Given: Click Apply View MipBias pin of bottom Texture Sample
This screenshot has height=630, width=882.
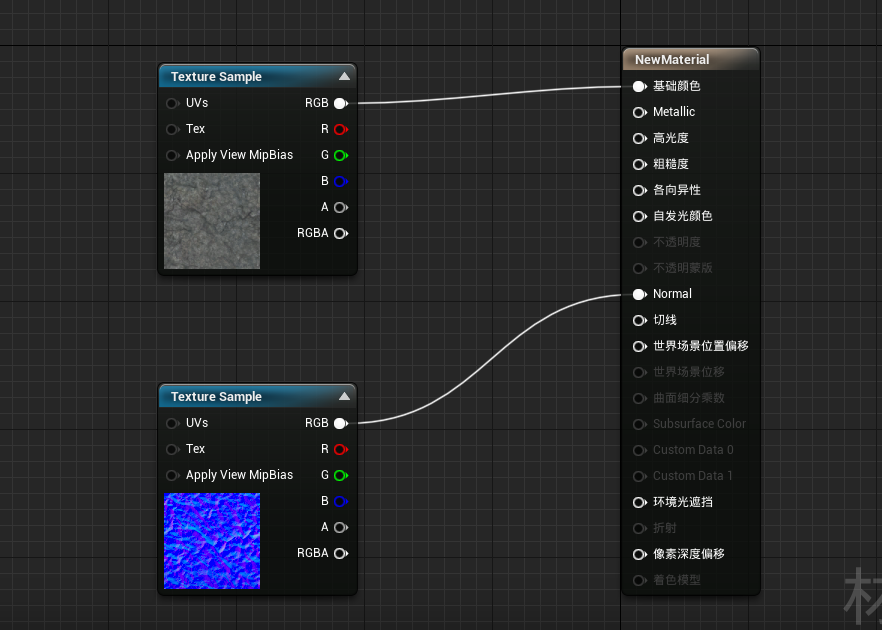Looking at the screenshot, I should (172, 475).
